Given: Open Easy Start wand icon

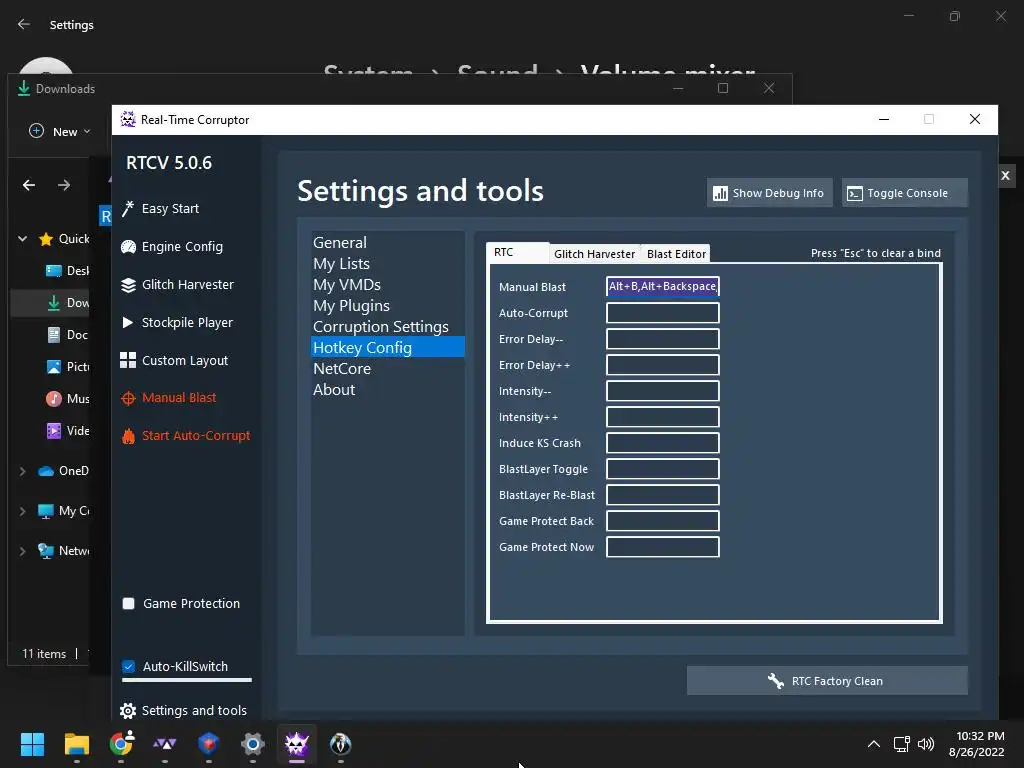Looking at the screenshot, I should (x=128, y=208).
